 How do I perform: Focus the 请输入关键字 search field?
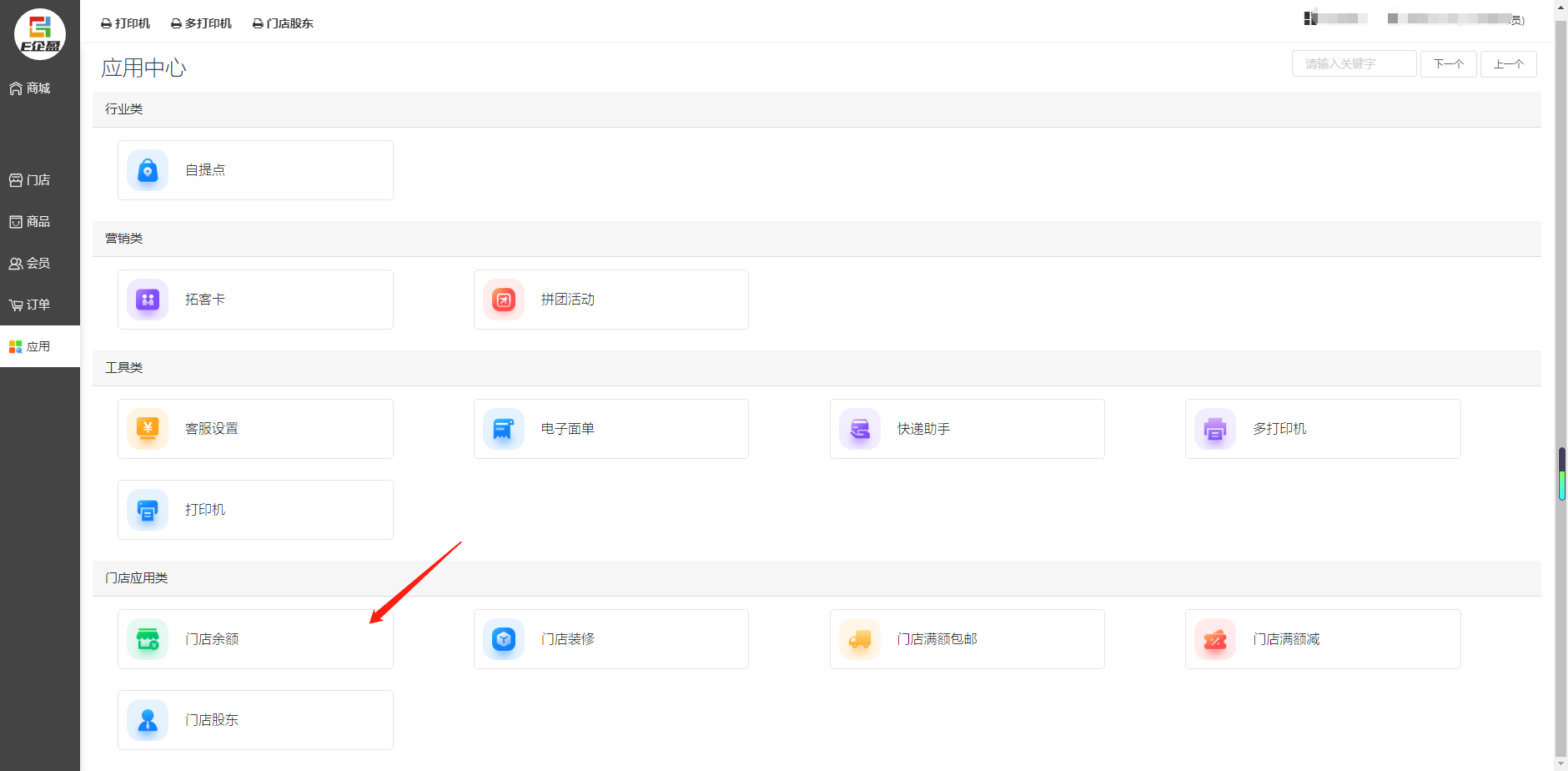click(1354, 64)
